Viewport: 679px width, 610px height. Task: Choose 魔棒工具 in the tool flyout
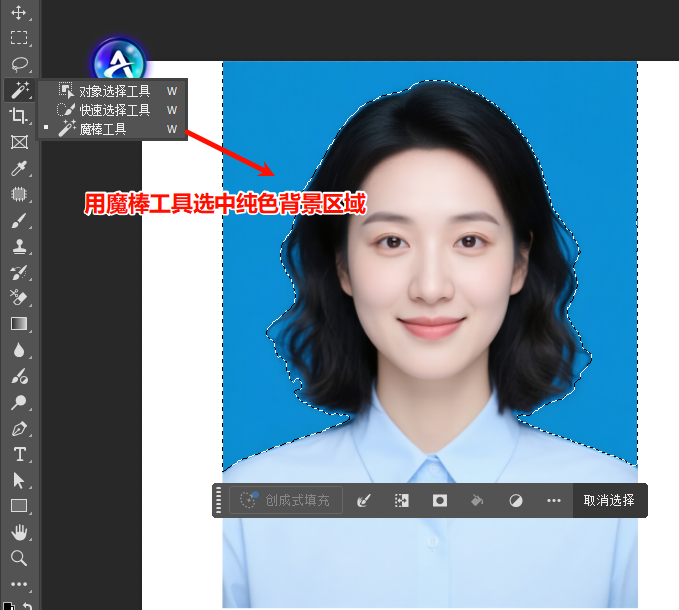(x=103, y=128)
